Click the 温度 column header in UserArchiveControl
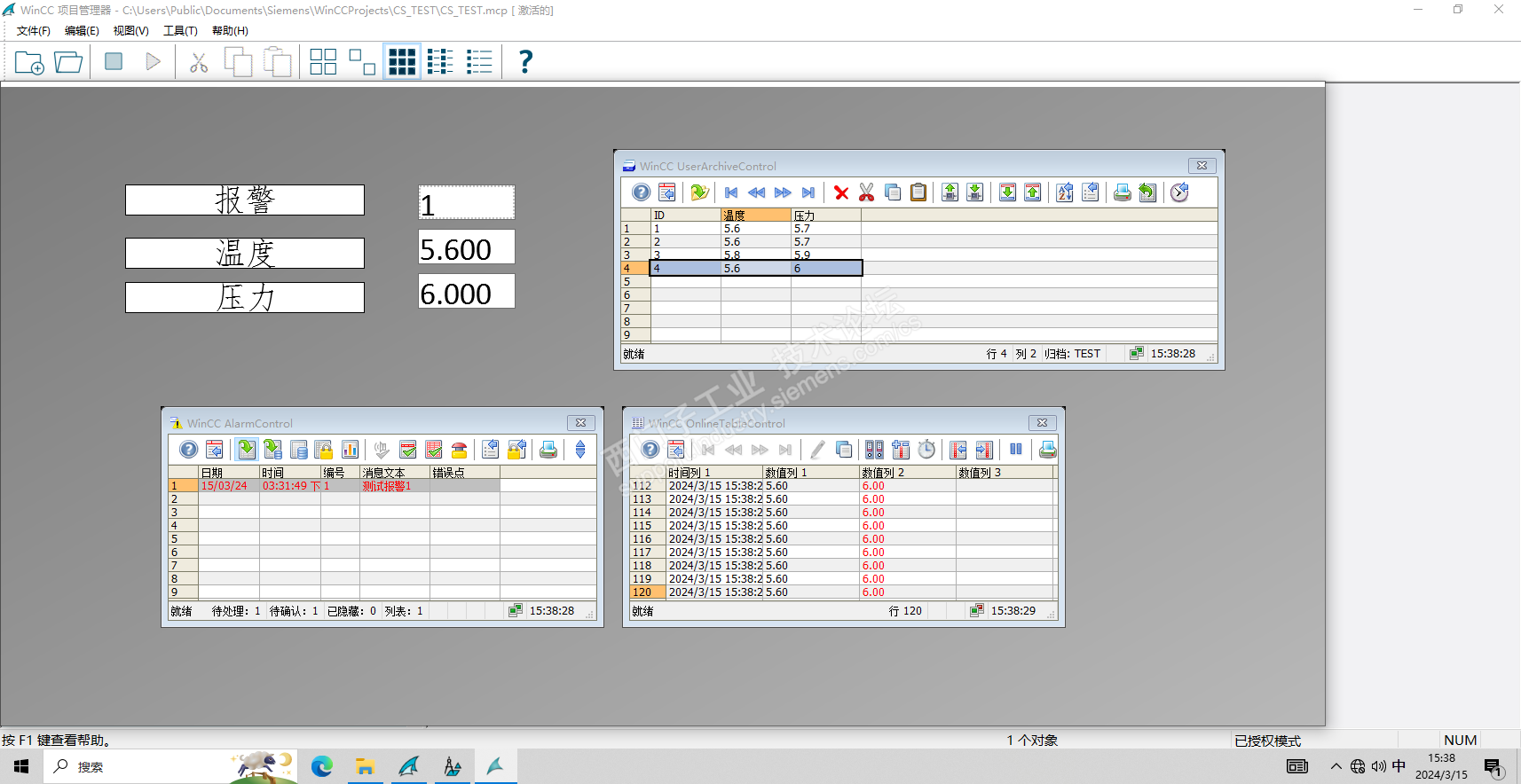1521x784 pixels. (x=756, y=215)
